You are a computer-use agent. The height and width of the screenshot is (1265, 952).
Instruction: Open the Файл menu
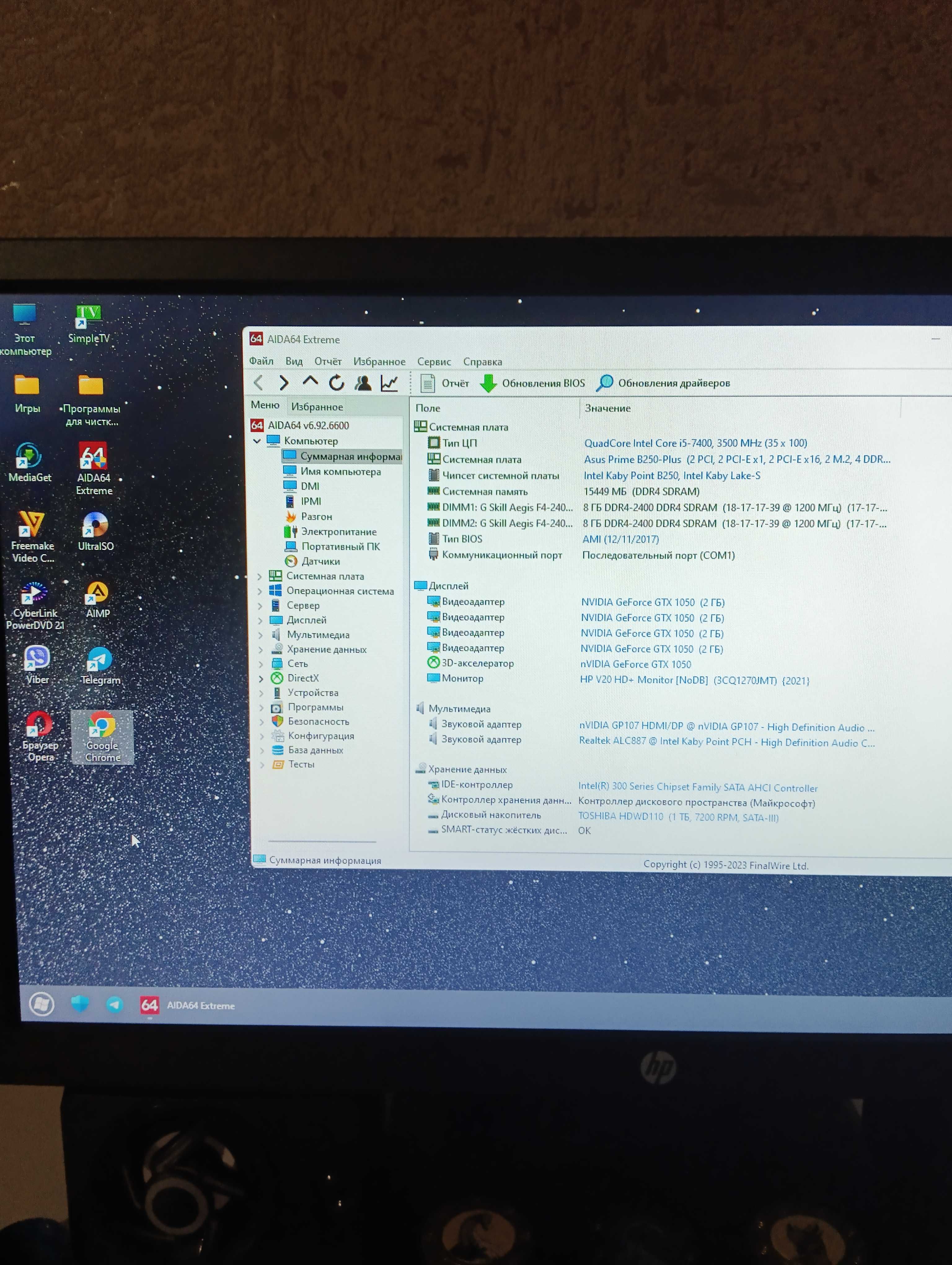pos(261,361)
